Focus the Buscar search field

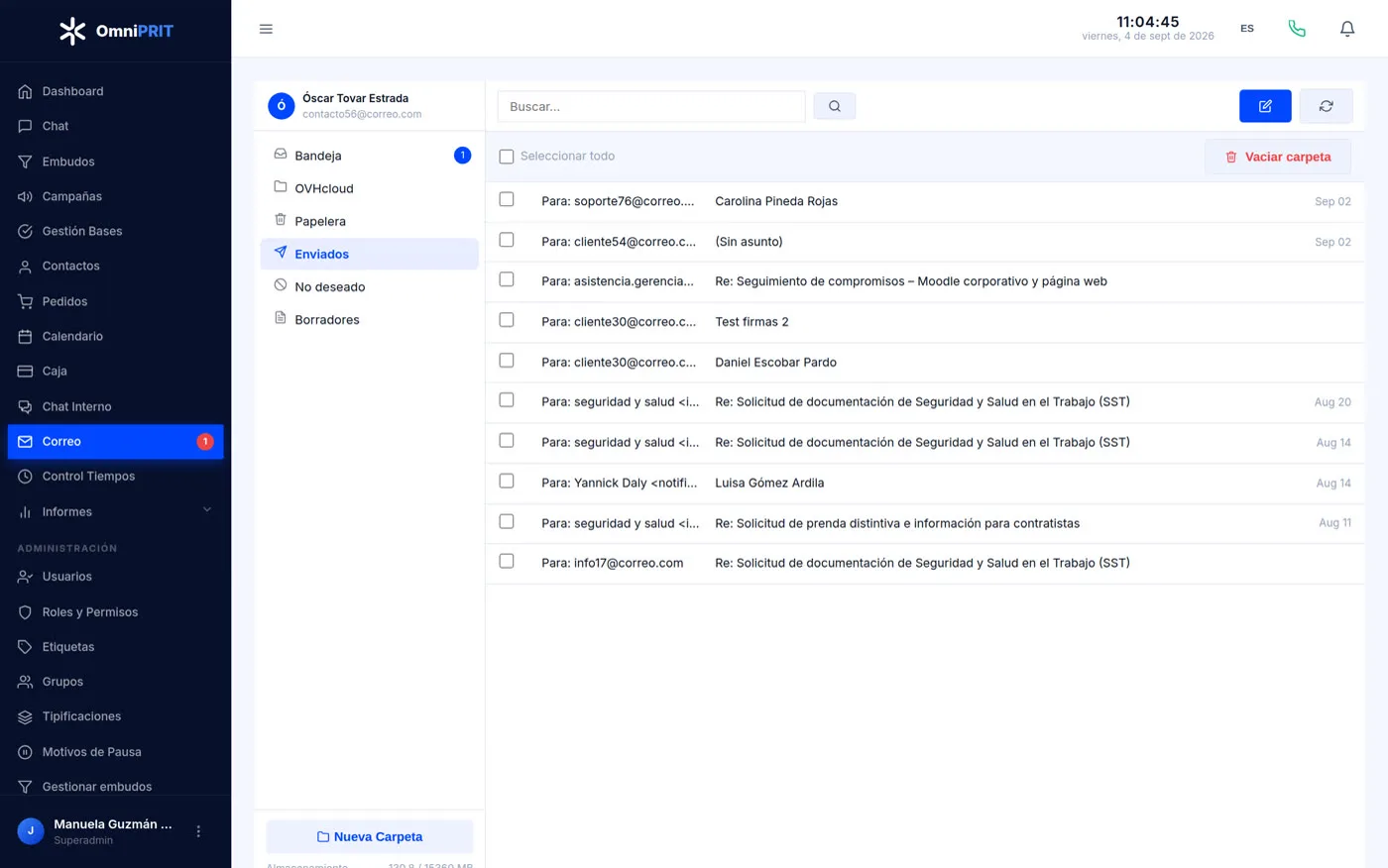(651, 106)
